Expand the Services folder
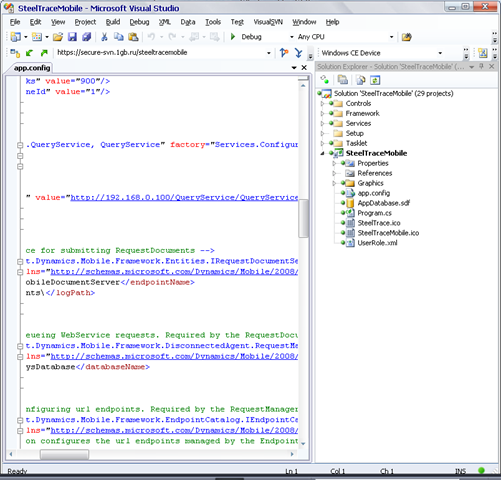This screenshot has width=501, height=480. click(322, 124)
